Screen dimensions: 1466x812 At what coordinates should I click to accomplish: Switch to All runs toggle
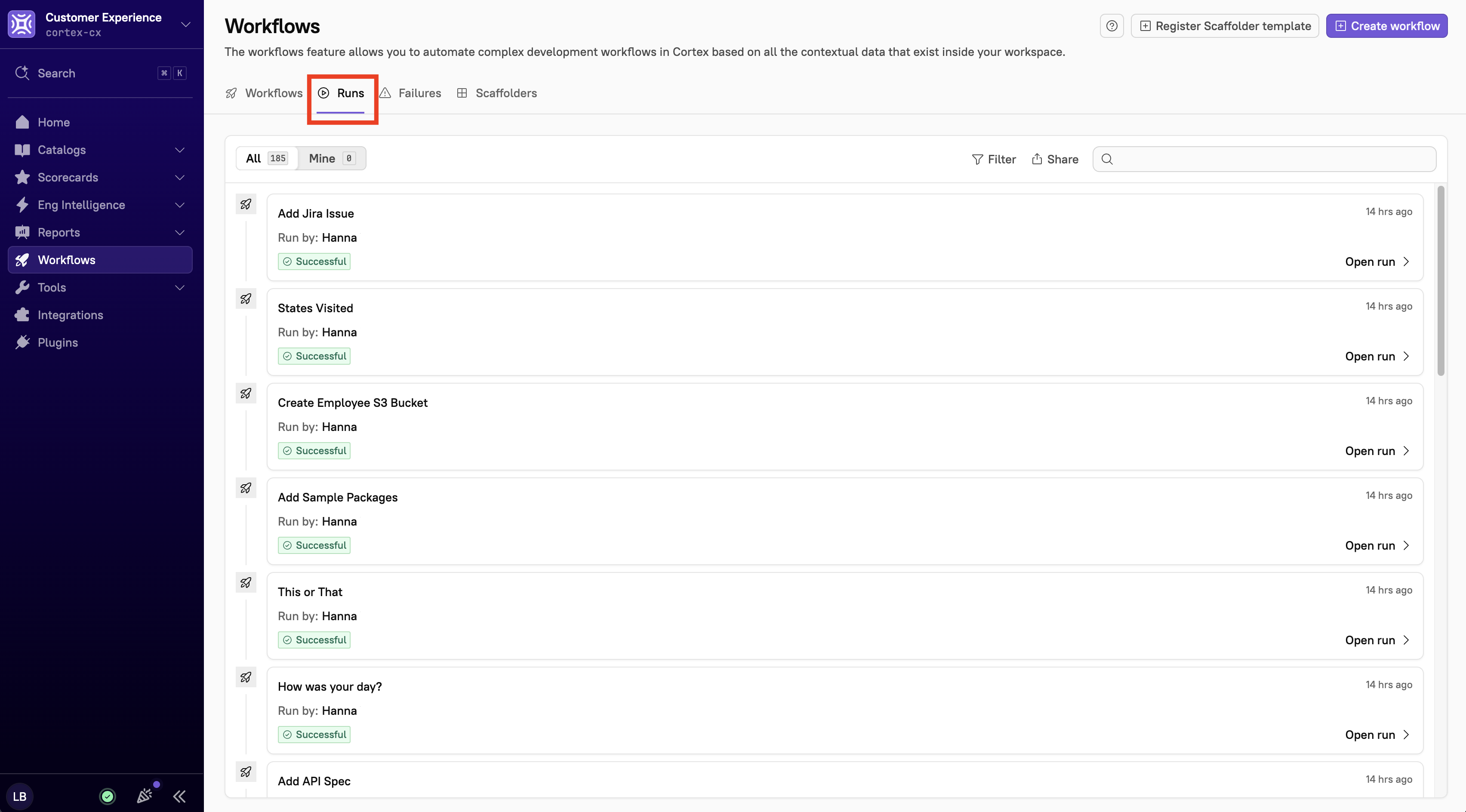(x=267, y=158)
